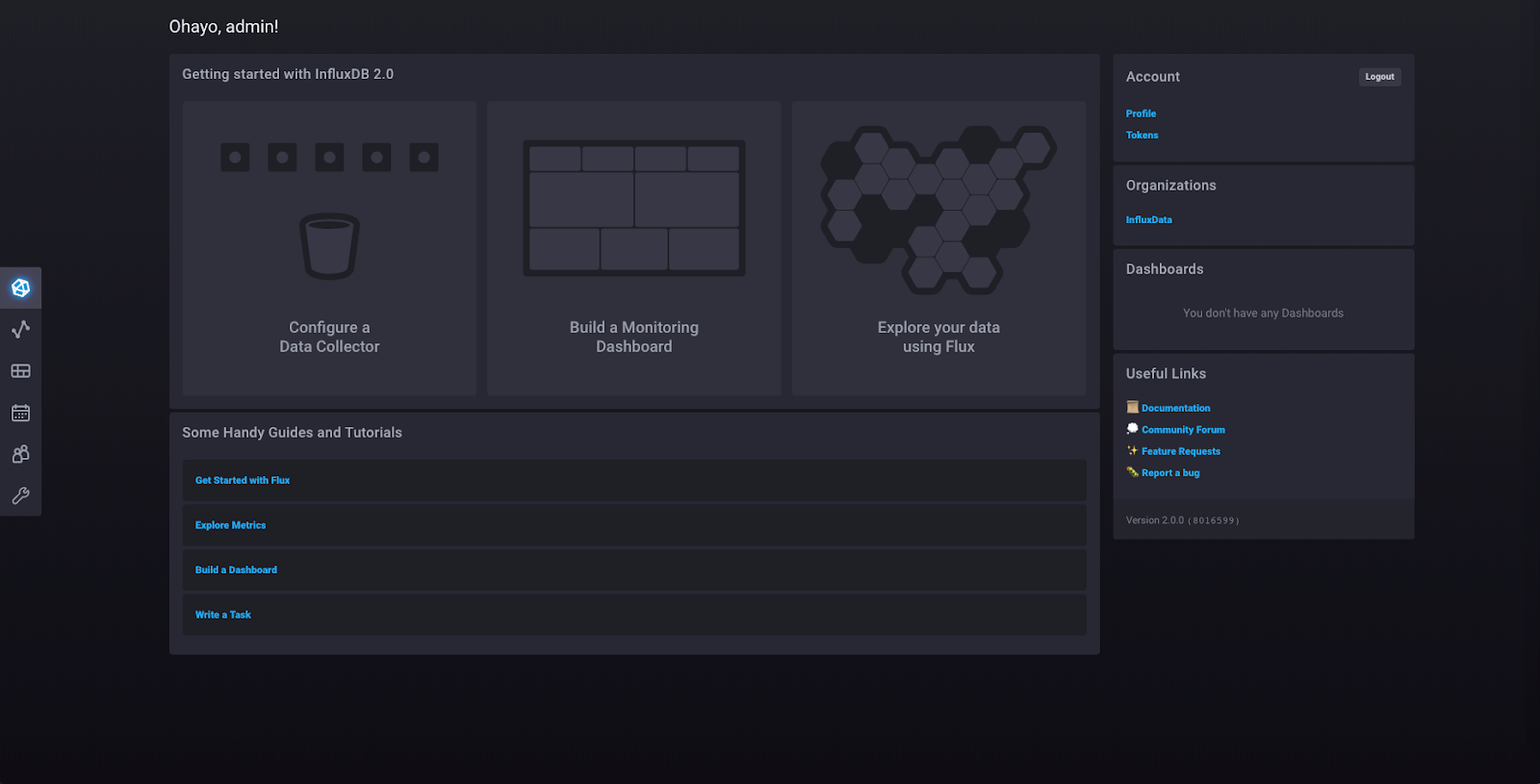The image size is (1540, 784).
Task: Open the Profile link under Account
Action: click(x=1141, y=114)
